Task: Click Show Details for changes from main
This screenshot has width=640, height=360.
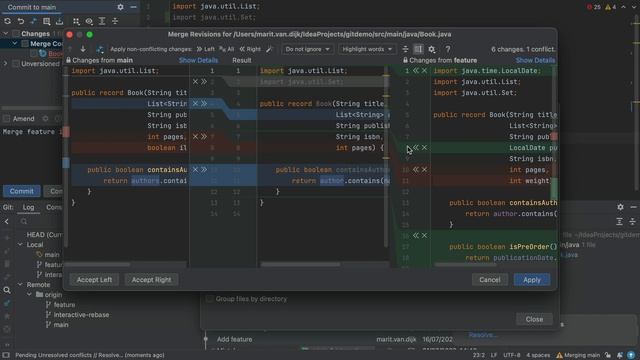Action: click(198, 60)
